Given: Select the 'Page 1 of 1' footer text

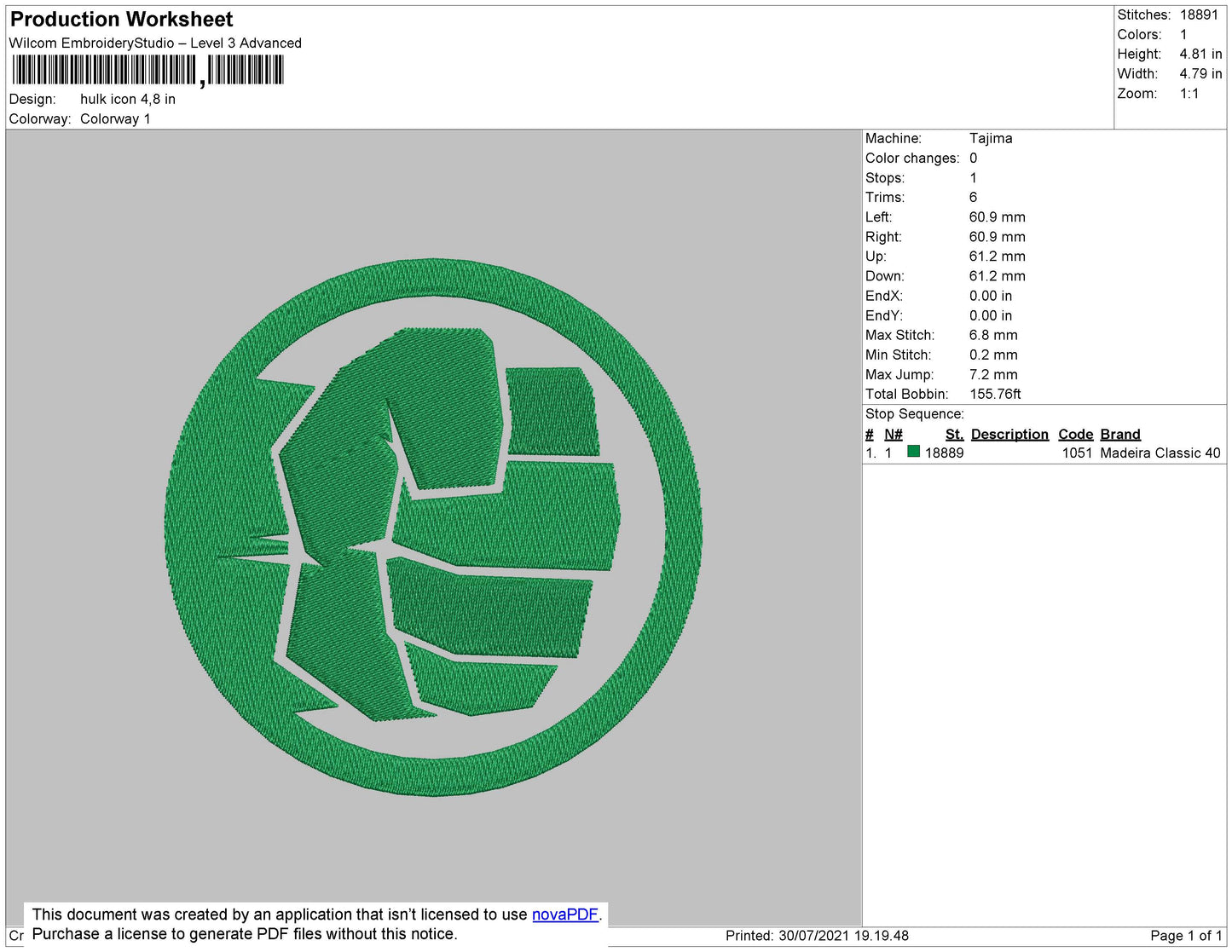Looking at the screenshot, I should pos(1186,936).
